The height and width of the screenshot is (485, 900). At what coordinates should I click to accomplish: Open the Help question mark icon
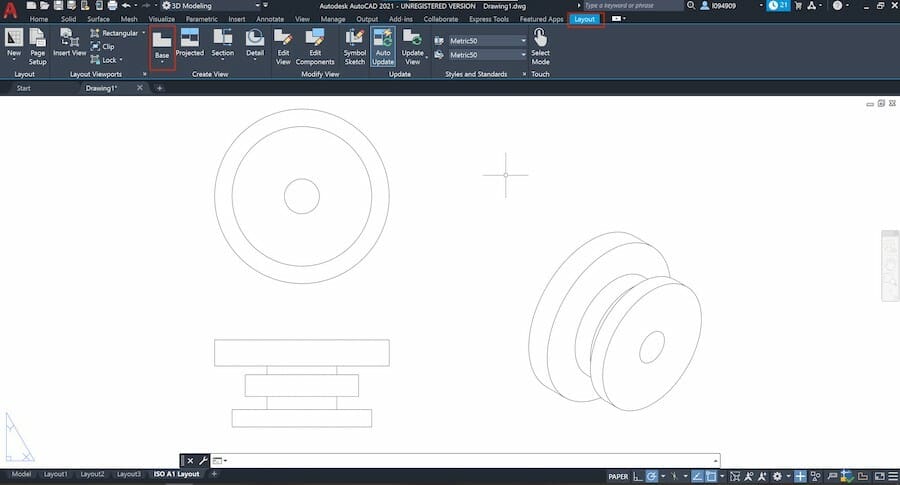point(837,6)
